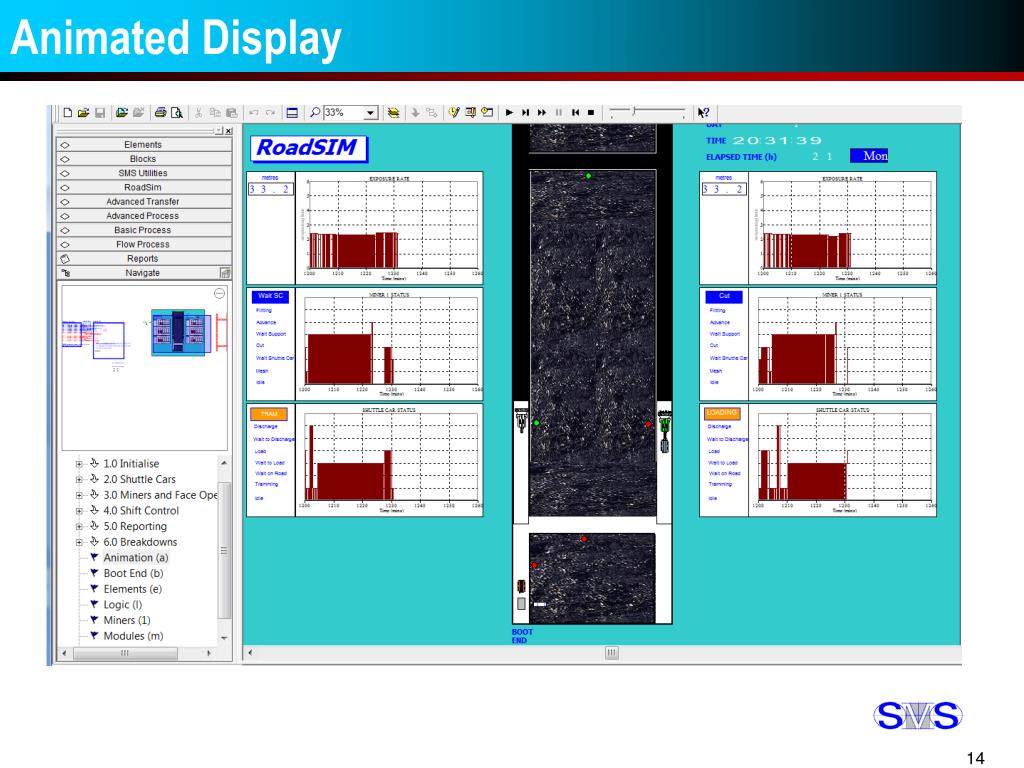Jump to the Animation (a) named view
Image resolution: width=1024 pixels, height=768 pixels.
pyautogui.click(x=136, y=558)
